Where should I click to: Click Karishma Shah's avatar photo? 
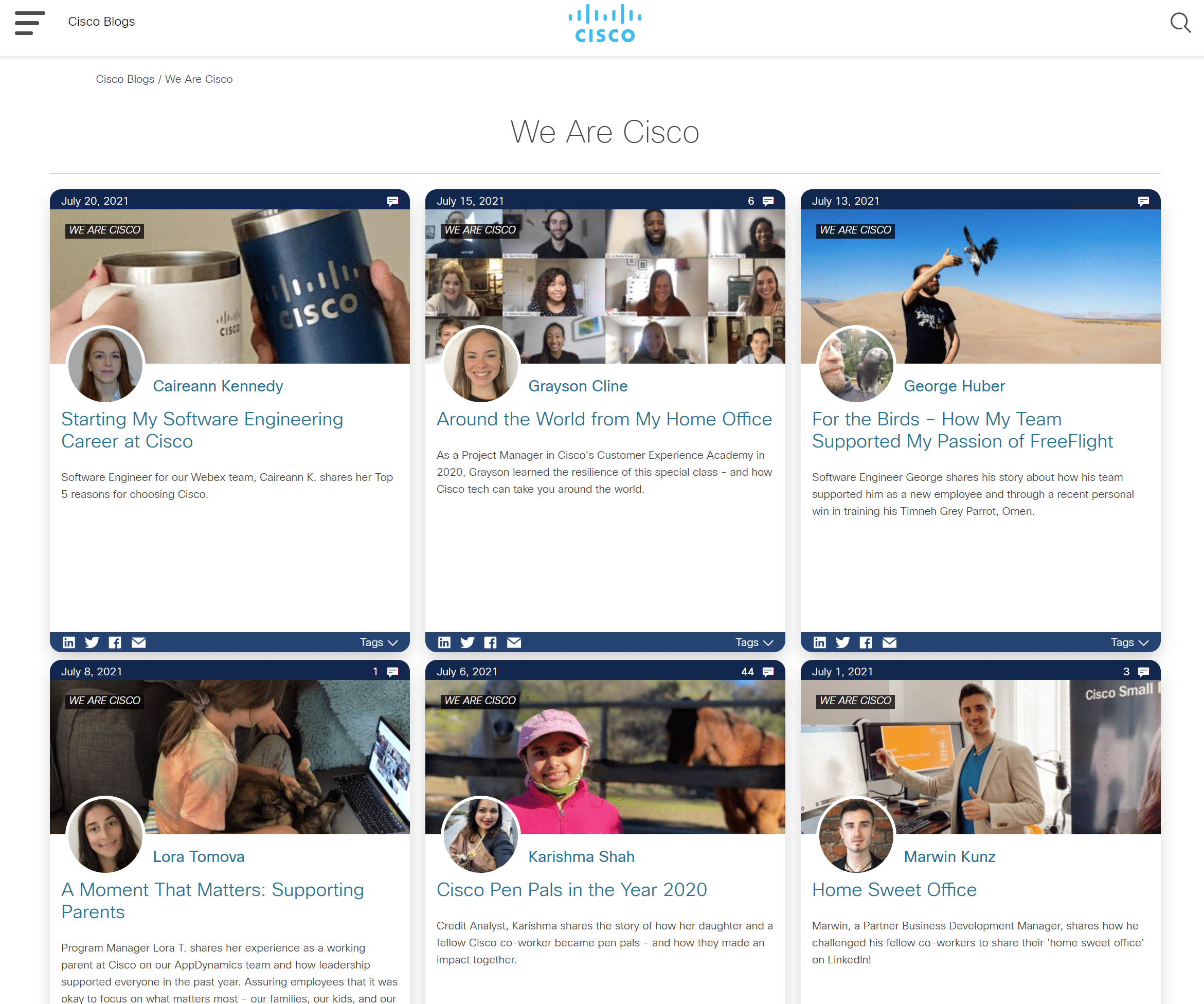(x=481, y=835)
